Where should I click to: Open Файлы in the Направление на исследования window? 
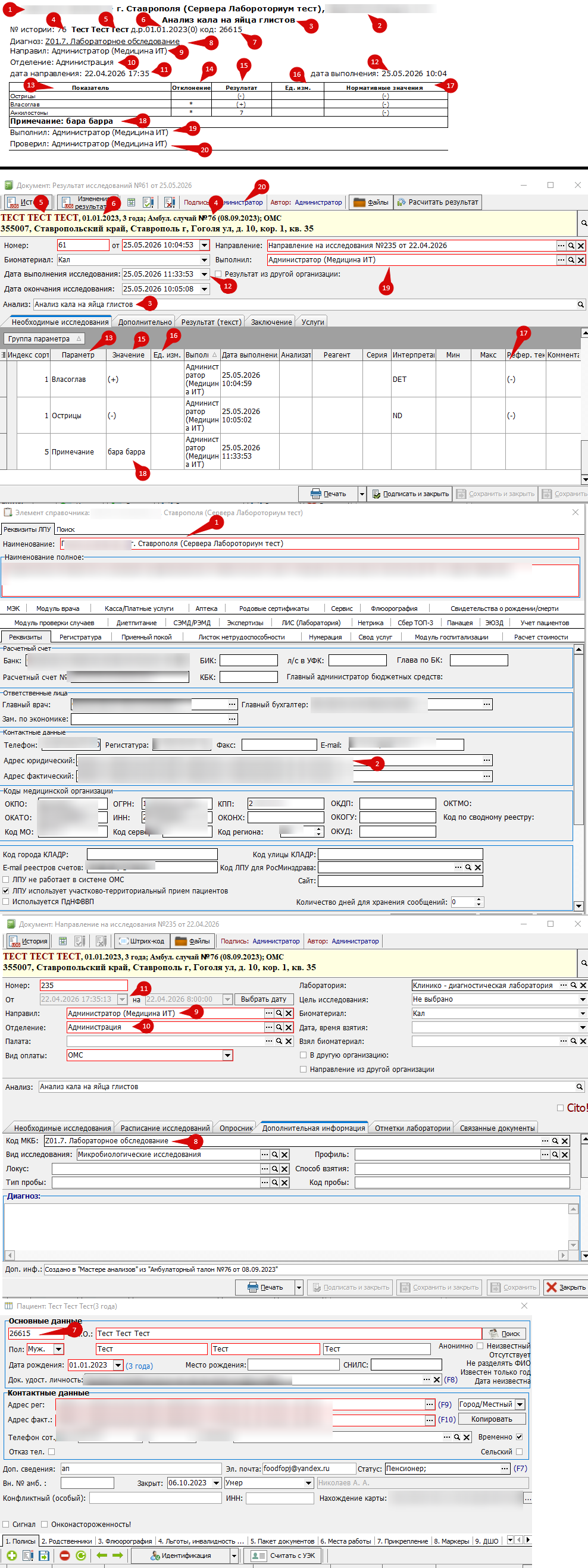click(x=192, y=941)
